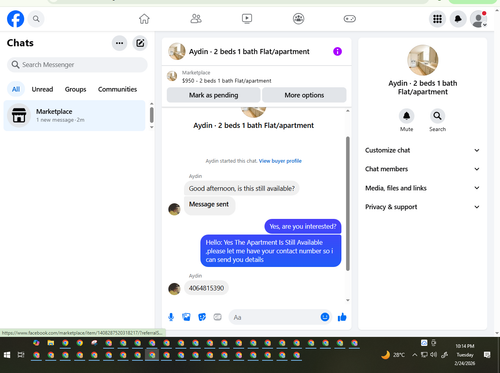Click Aydin's avatar beside phone number message
500x373 pixels.
pyautogui.click(x=174, y=289)
